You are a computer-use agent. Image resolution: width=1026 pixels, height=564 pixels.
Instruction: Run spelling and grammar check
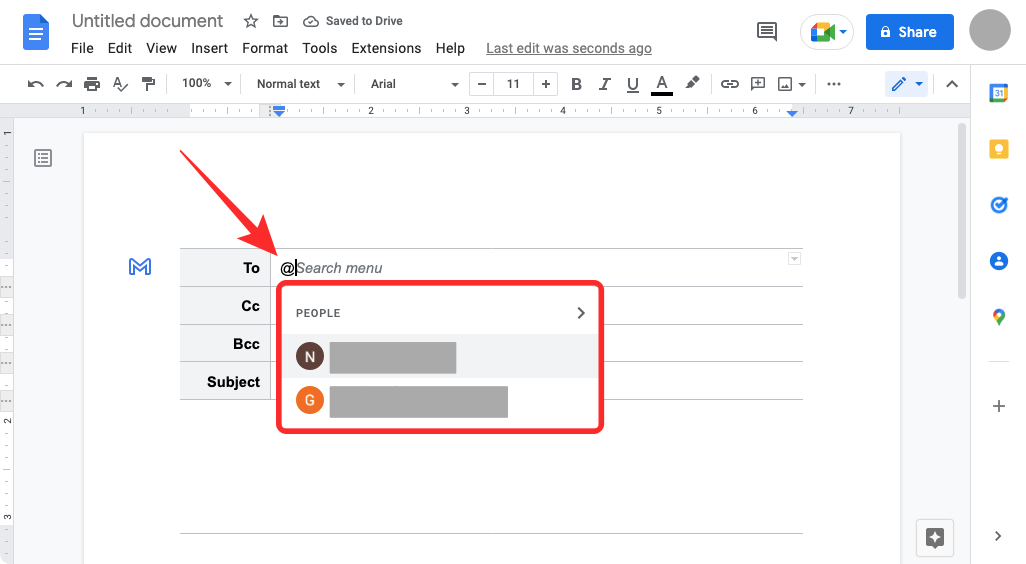coord(120,84)
